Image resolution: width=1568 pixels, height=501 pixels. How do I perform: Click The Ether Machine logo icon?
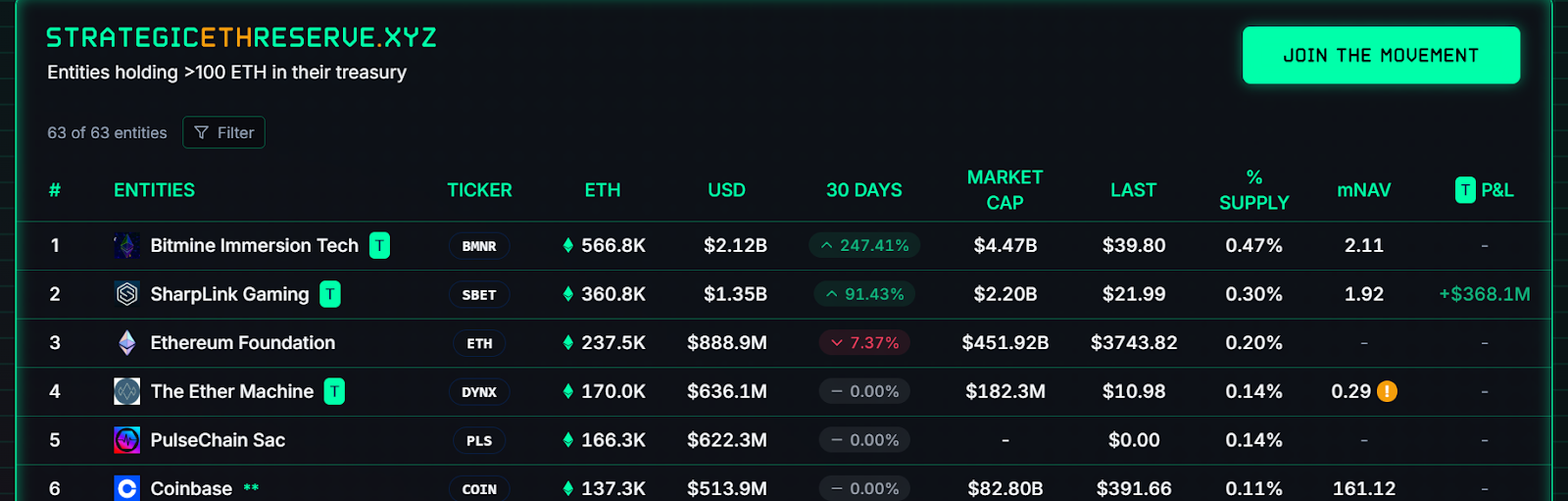tap(126, 391)
